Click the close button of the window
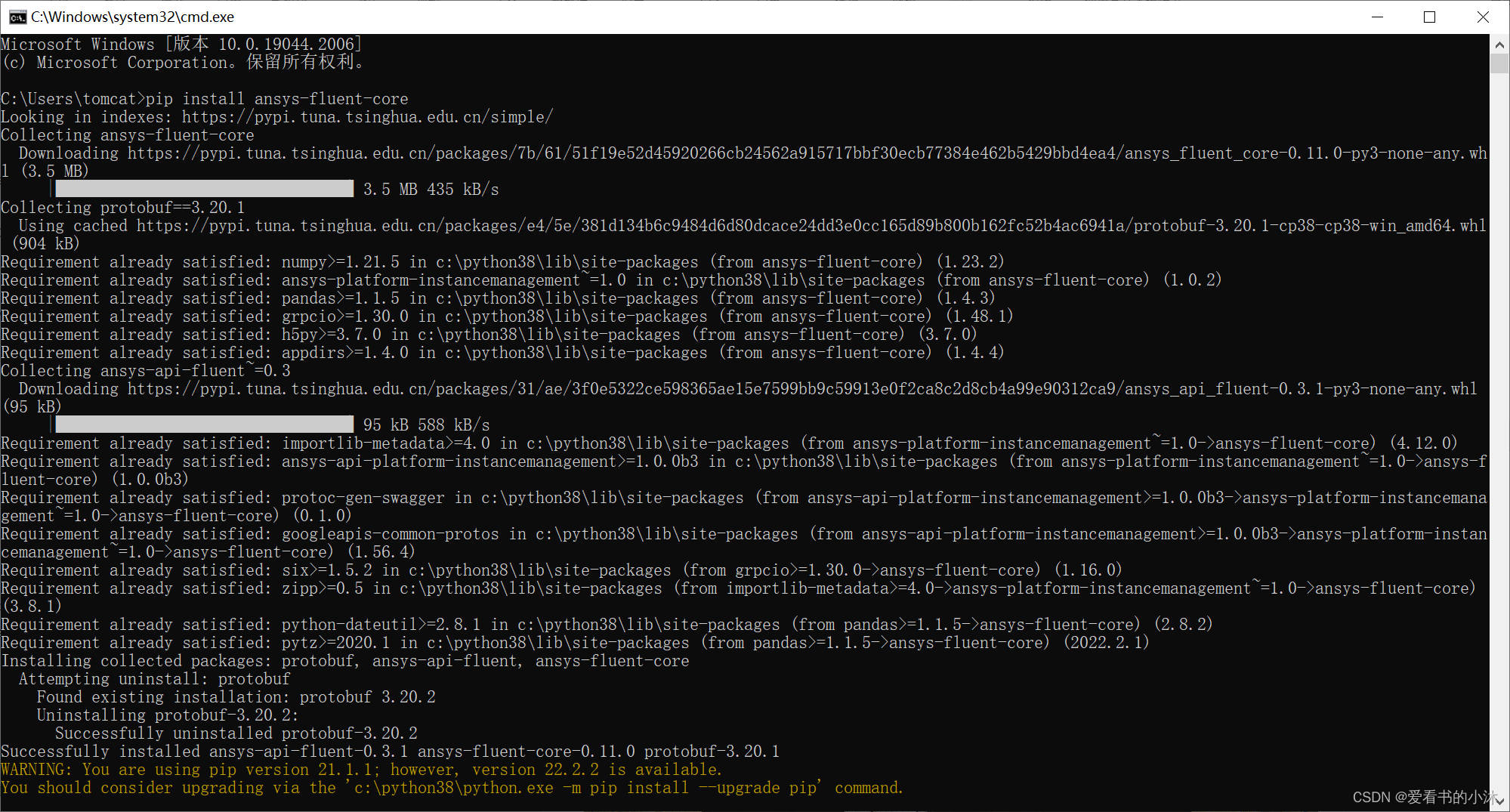Viewport: 1510px width, 812px height. point(1482,16)
